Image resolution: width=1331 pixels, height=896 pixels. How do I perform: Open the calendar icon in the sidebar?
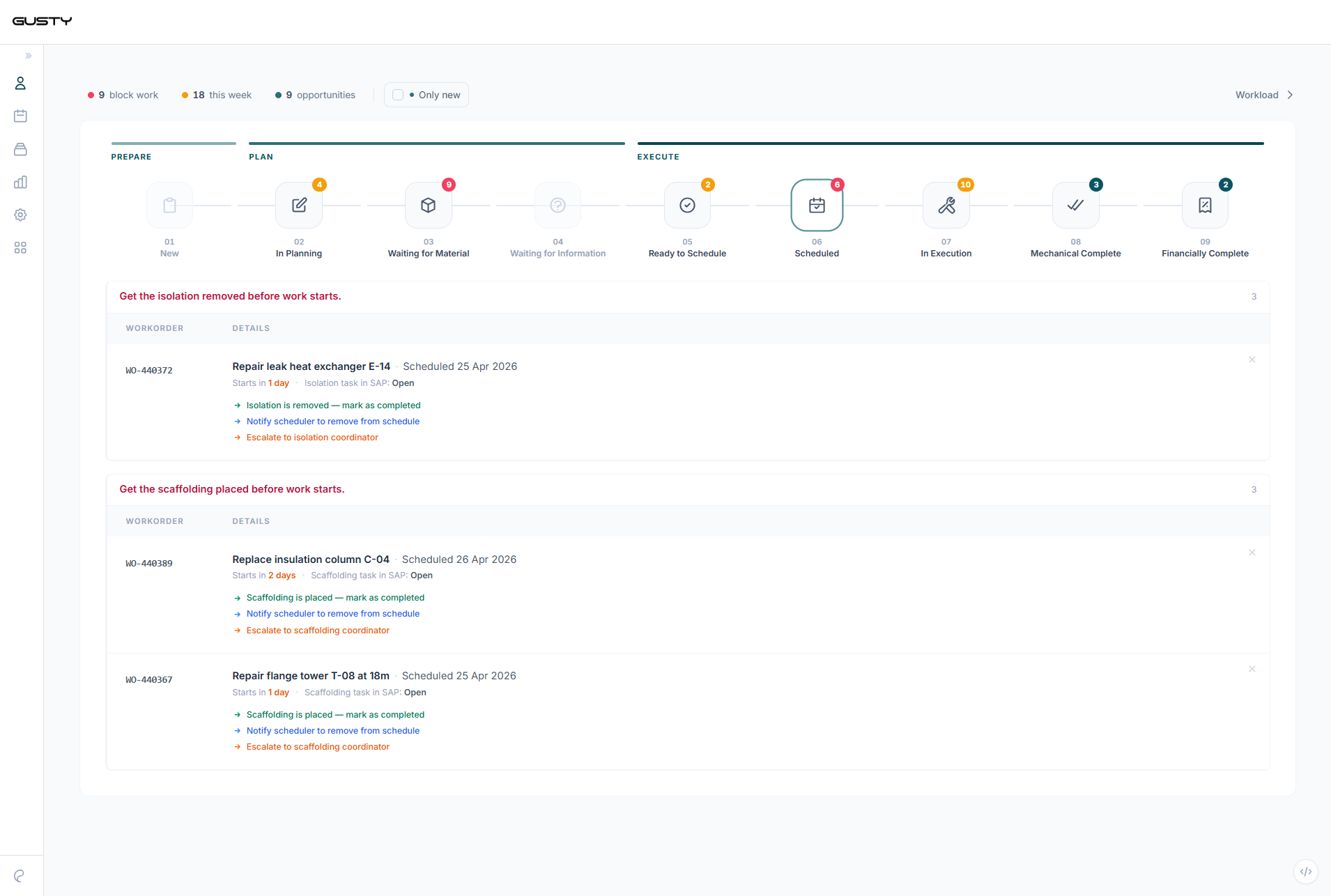tap(20, 116)
